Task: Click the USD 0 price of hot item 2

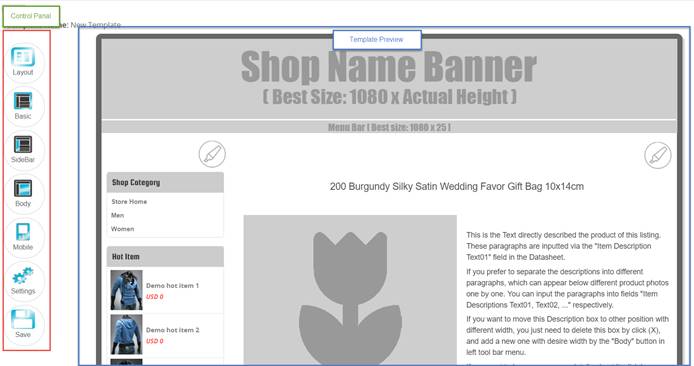Action: point(155,341)
